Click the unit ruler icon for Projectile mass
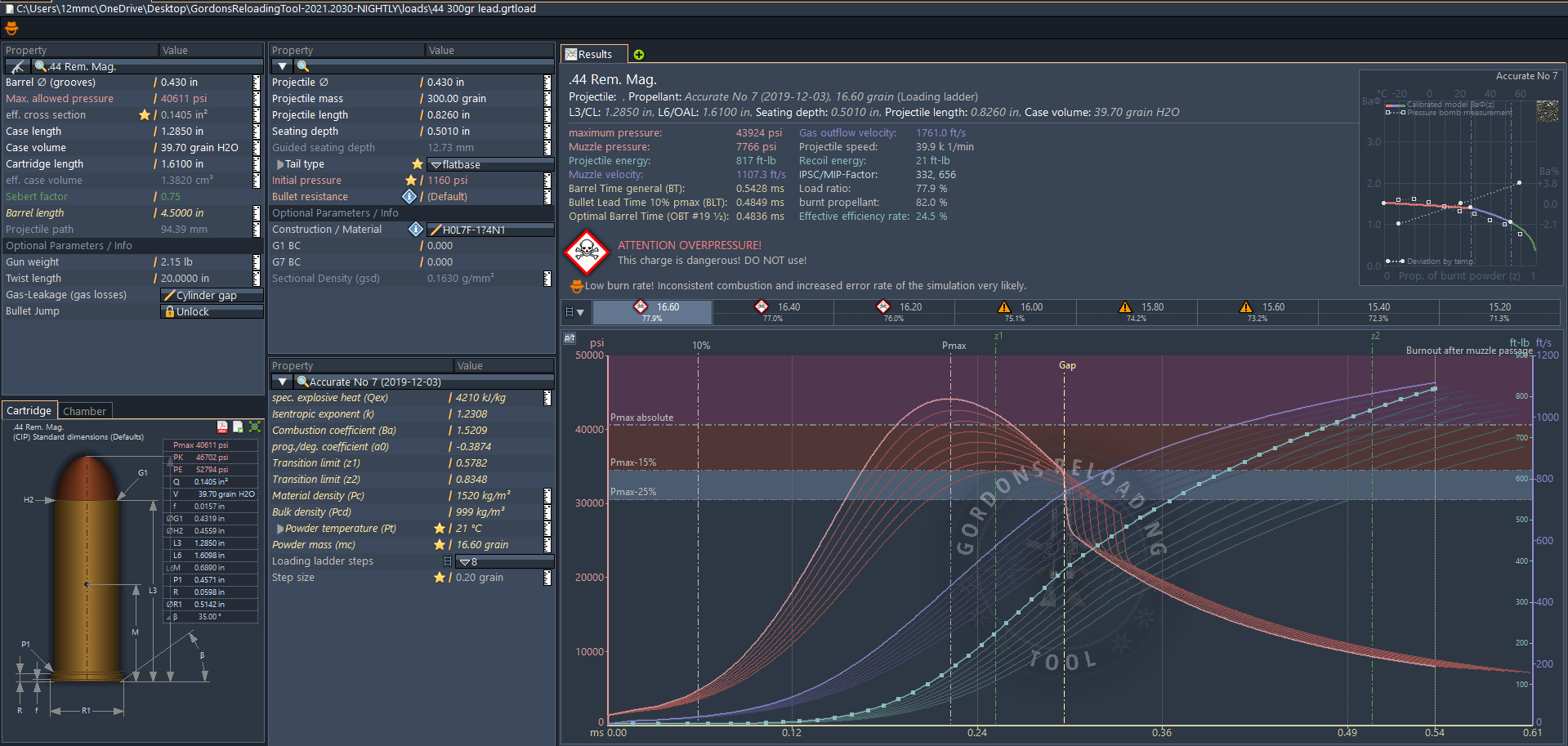Viewport: 1568px width, 746px height. pos(547,99)
